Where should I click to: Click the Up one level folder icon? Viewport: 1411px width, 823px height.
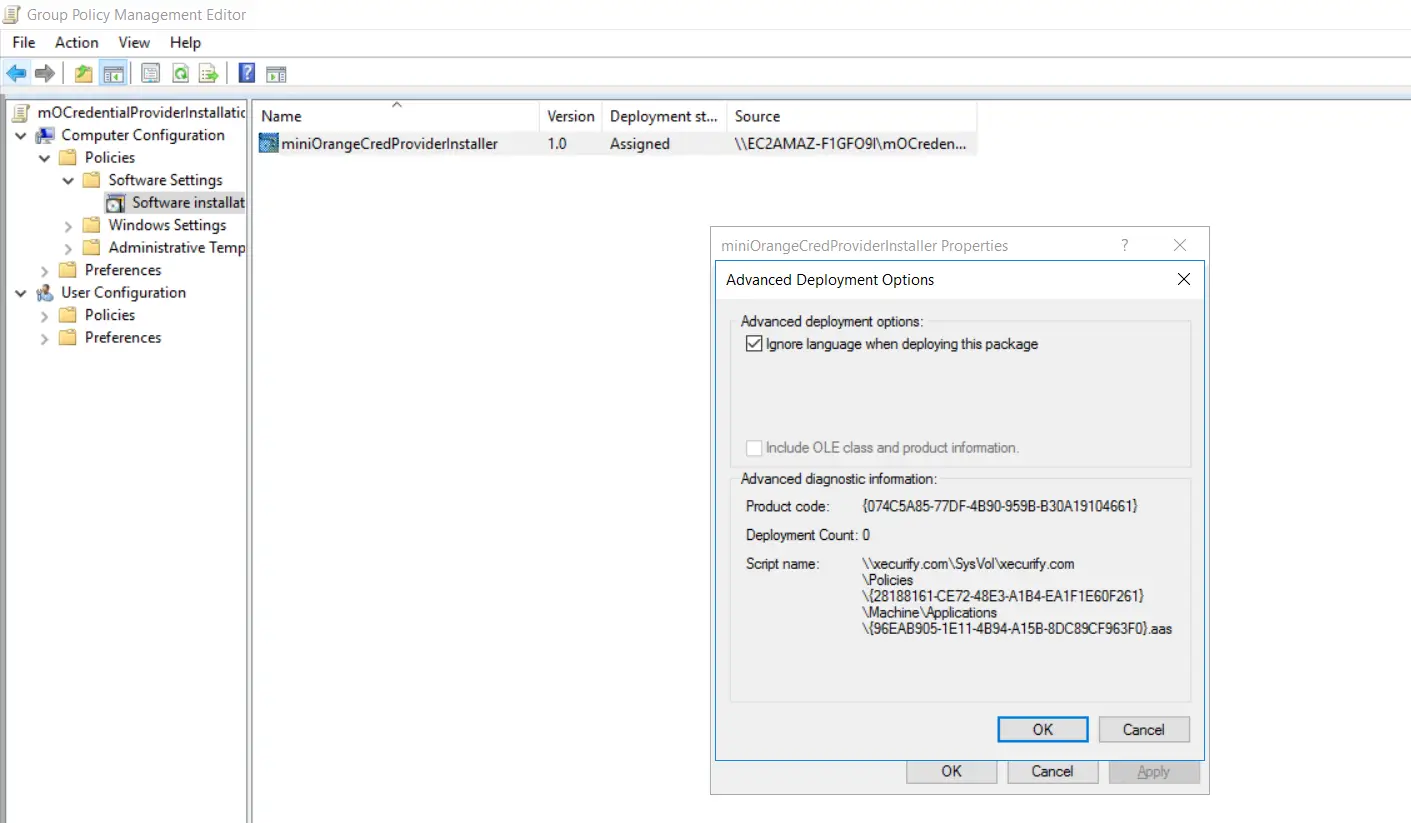[x=84, y=73]
